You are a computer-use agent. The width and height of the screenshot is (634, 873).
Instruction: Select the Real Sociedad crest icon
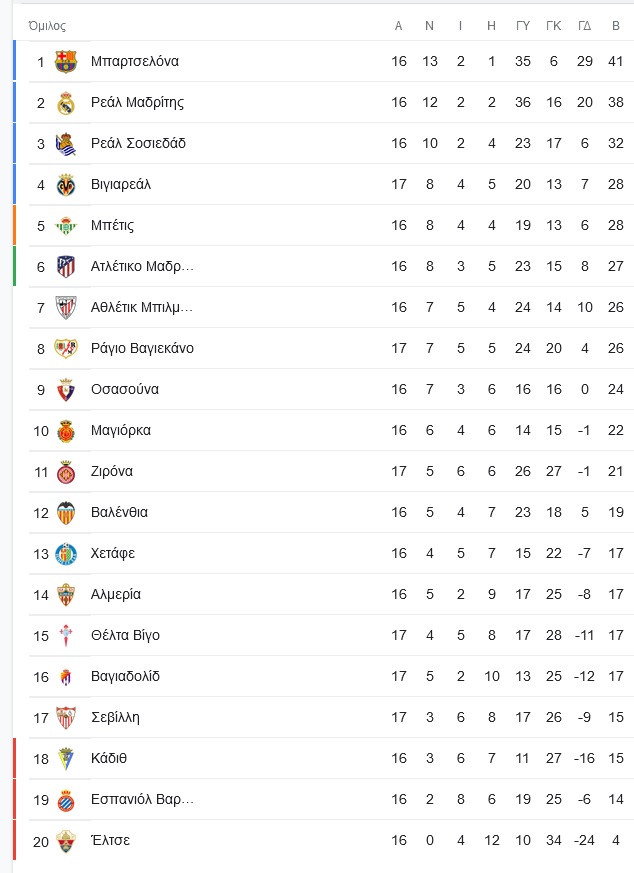[66, 144]
